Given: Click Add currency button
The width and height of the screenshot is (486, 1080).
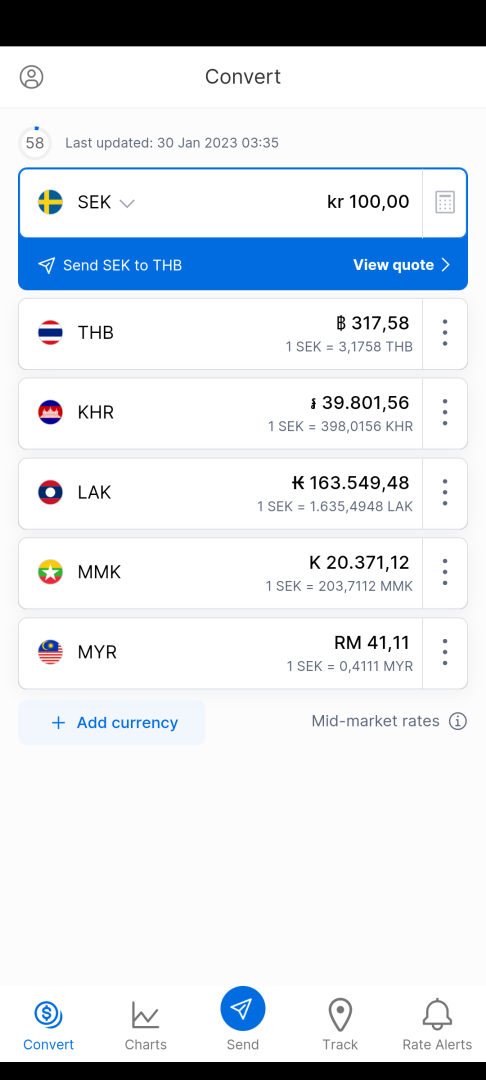Looking at the screenshot, I should 112,723.
